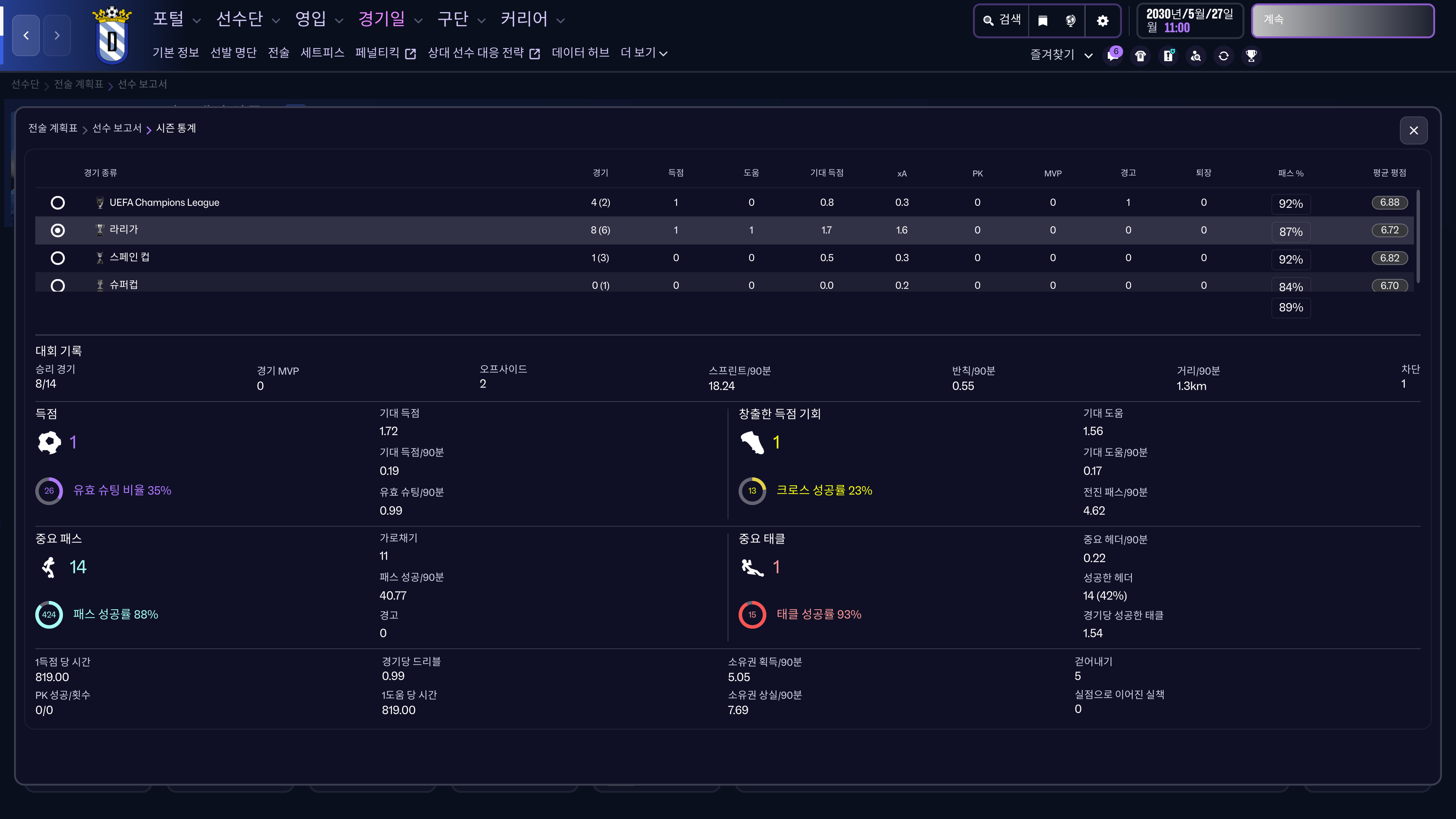Click the 검색 search field

coord(1002,21)
